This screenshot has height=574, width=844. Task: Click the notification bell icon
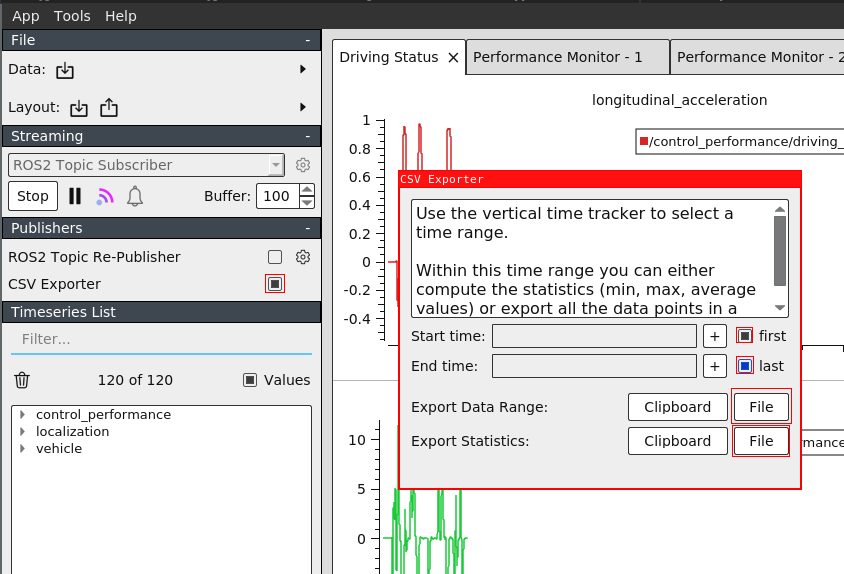point(135,196)
